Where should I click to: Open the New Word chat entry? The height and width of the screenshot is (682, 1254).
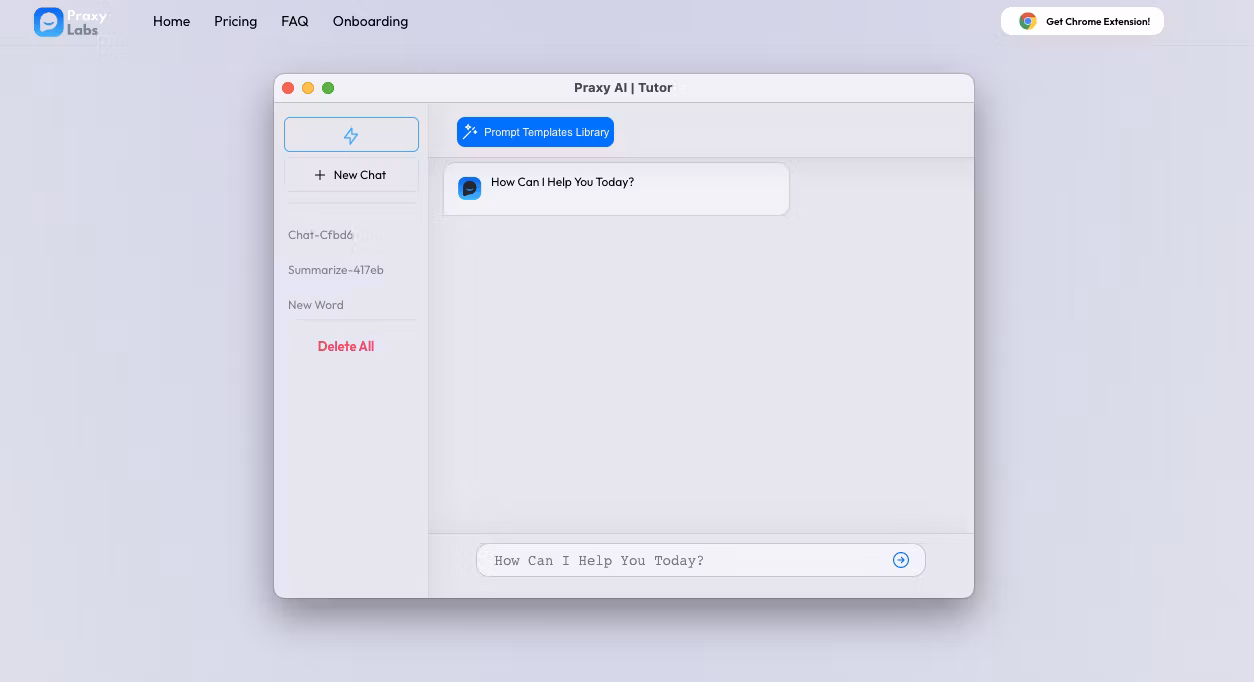tap(316, 305)
